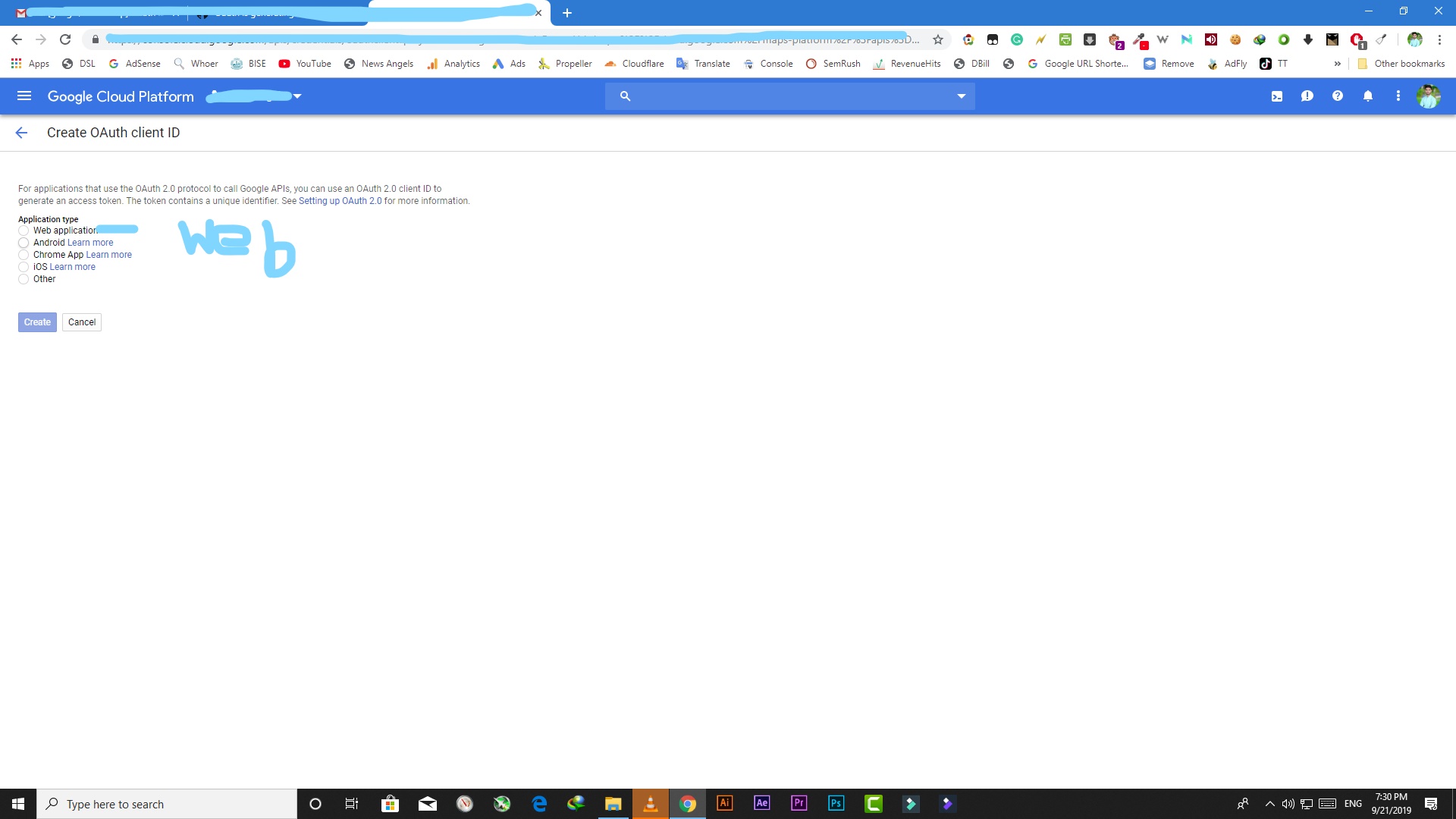Open the Google Cloud navigation hamburger menu
The height and width of the screenshot is (819, 1456).
click(24, 96)
